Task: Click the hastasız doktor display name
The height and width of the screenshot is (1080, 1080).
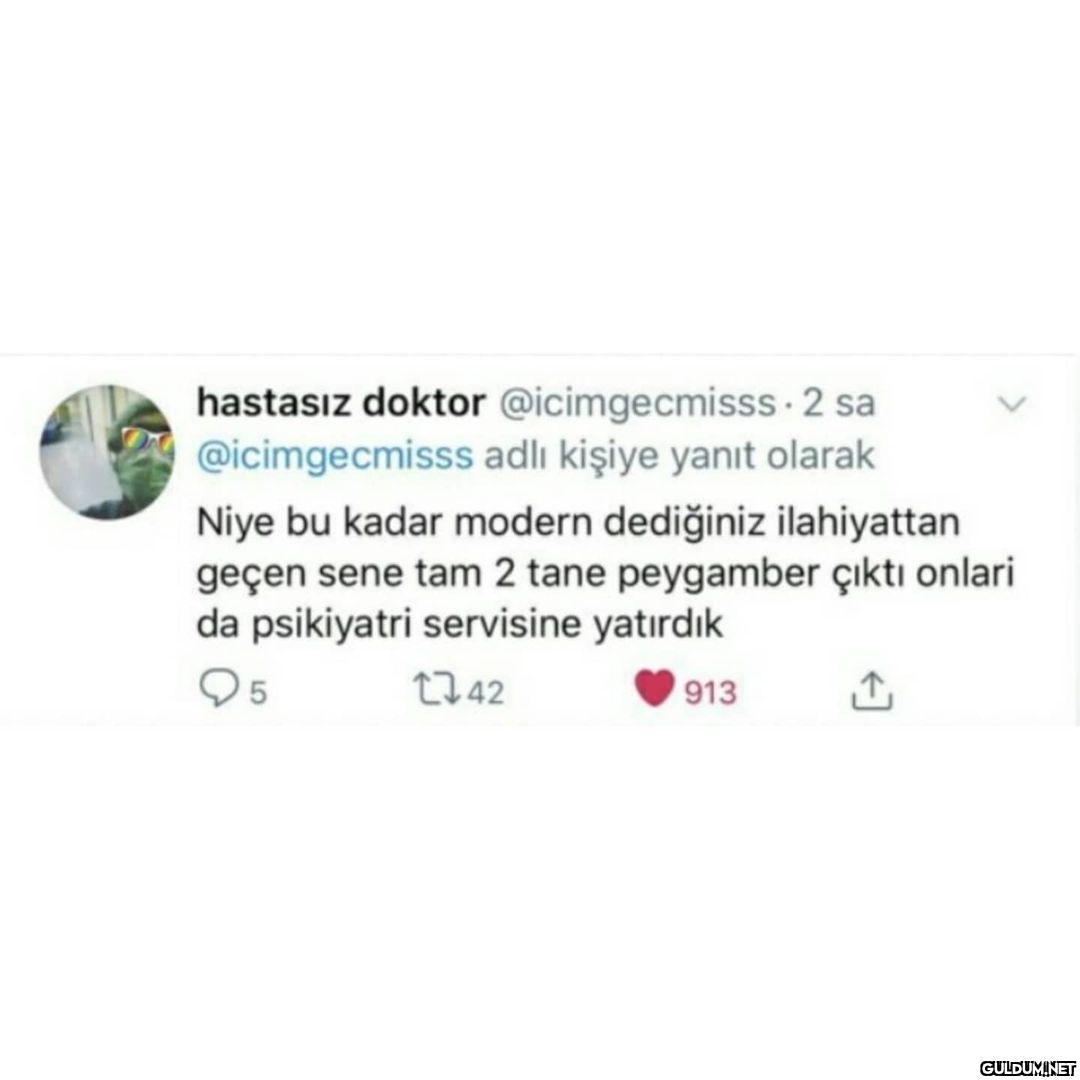Action: pyautogui.click(x=341, y=403)
